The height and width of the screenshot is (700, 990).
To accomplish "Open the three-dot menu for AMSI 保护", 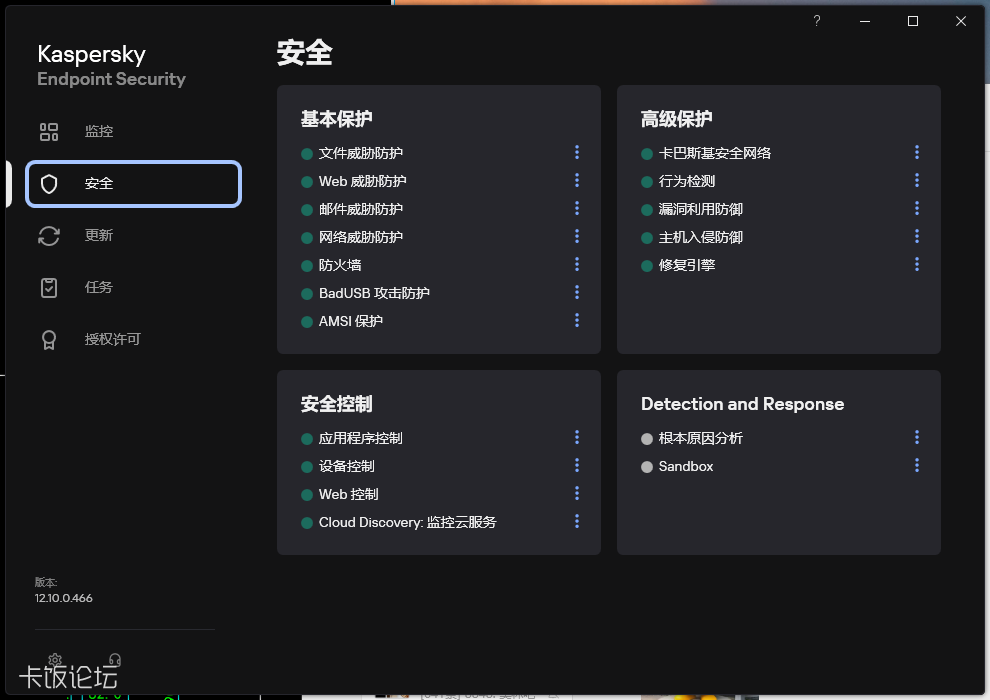I will 576,320.
